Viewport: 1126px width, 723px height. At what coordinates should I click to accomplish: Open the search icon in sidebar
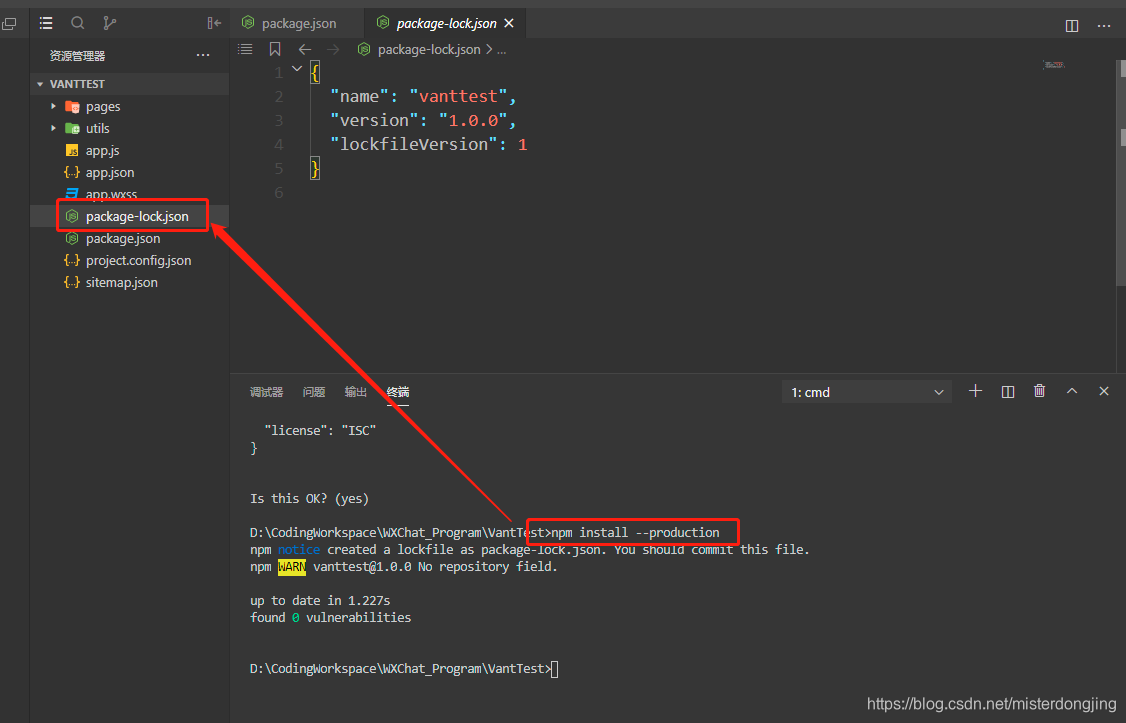coord(78,23)
